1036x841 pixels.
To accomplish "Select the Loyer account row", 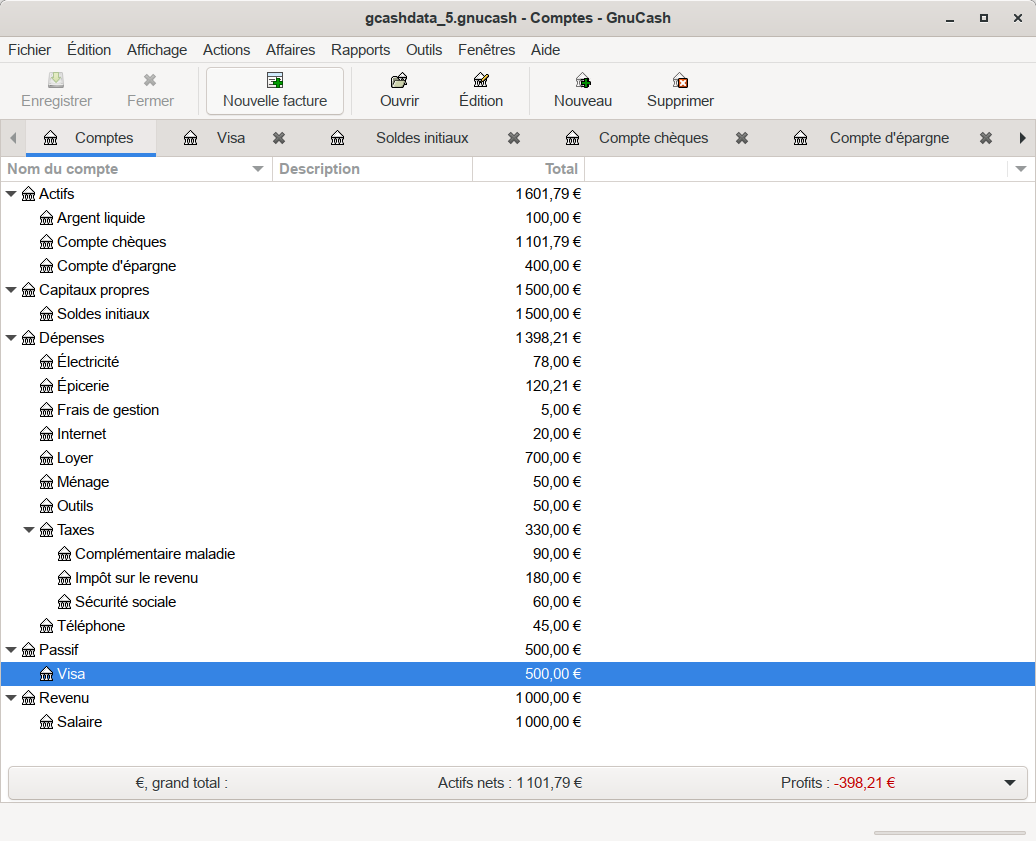I will tap(75, 458).
